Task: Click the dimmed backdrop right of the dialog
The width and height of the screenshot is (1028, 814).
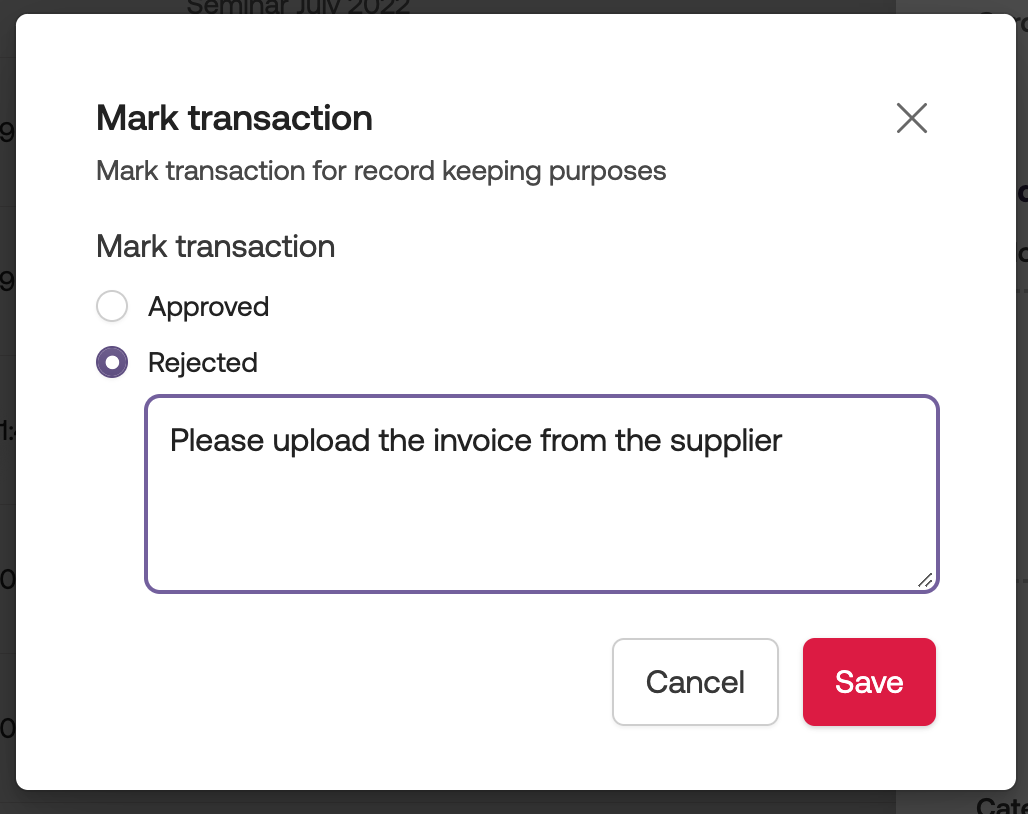Action: tap(1022, 400)
